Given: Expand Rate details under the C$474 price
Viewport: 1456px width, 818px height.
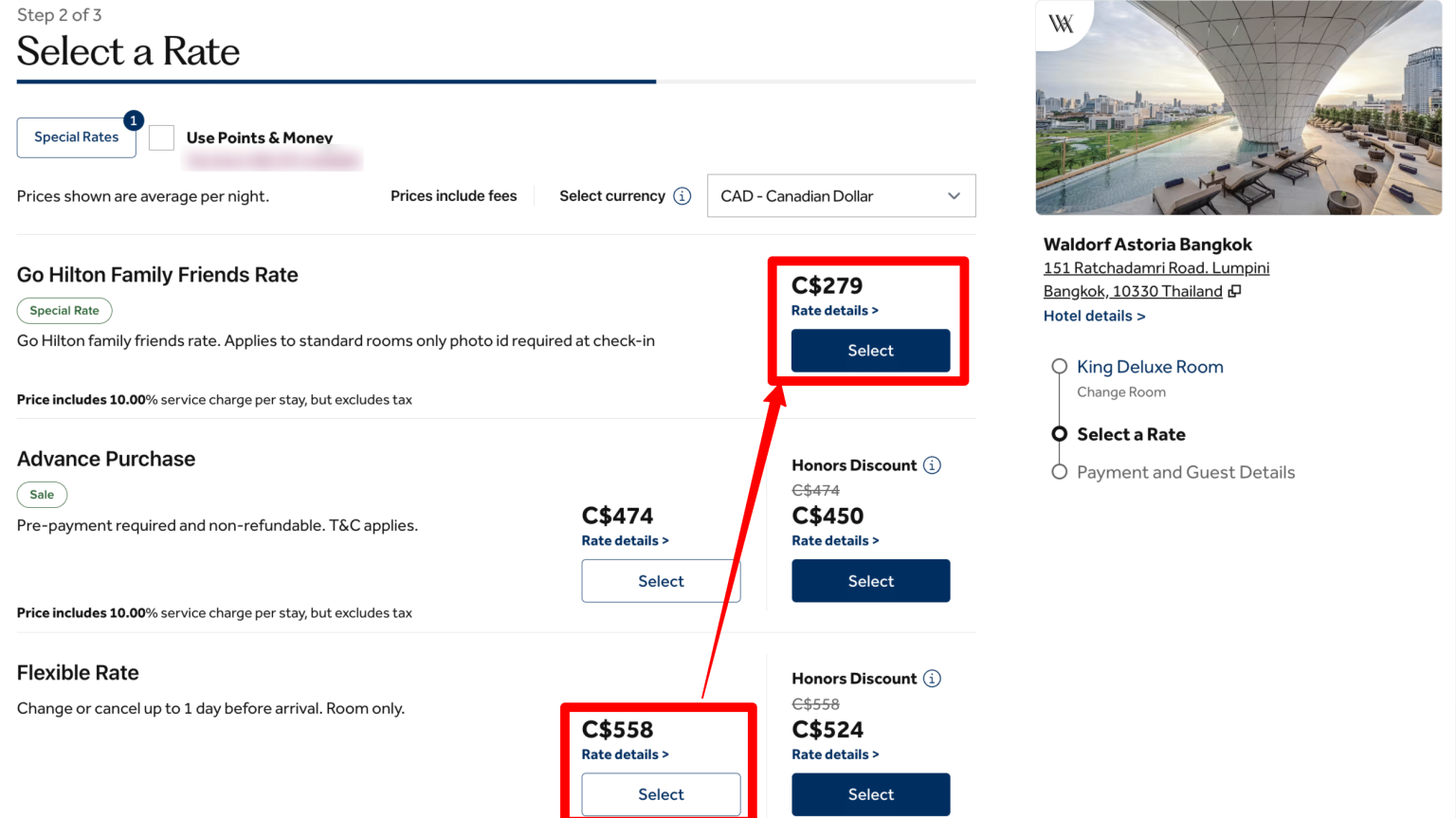Looking at the screenshot, I should 625,541.
